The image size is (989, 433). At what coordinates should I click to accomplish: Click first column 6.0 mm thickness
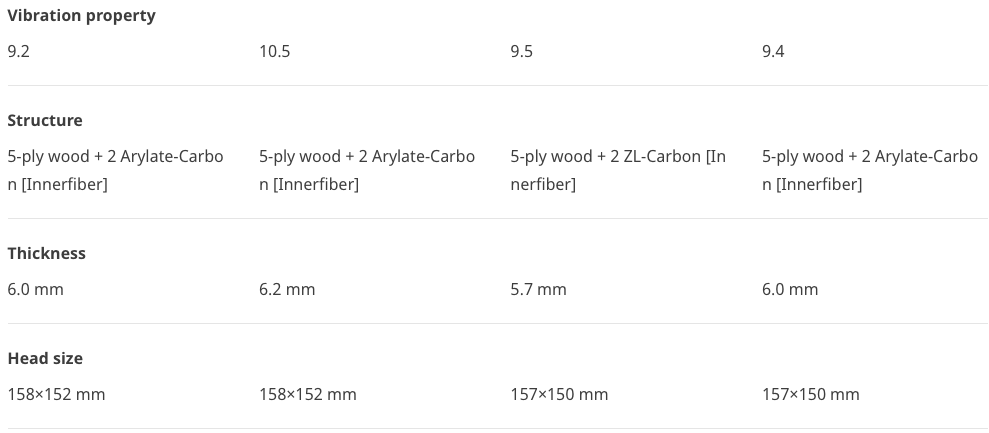tap(35, 289)
